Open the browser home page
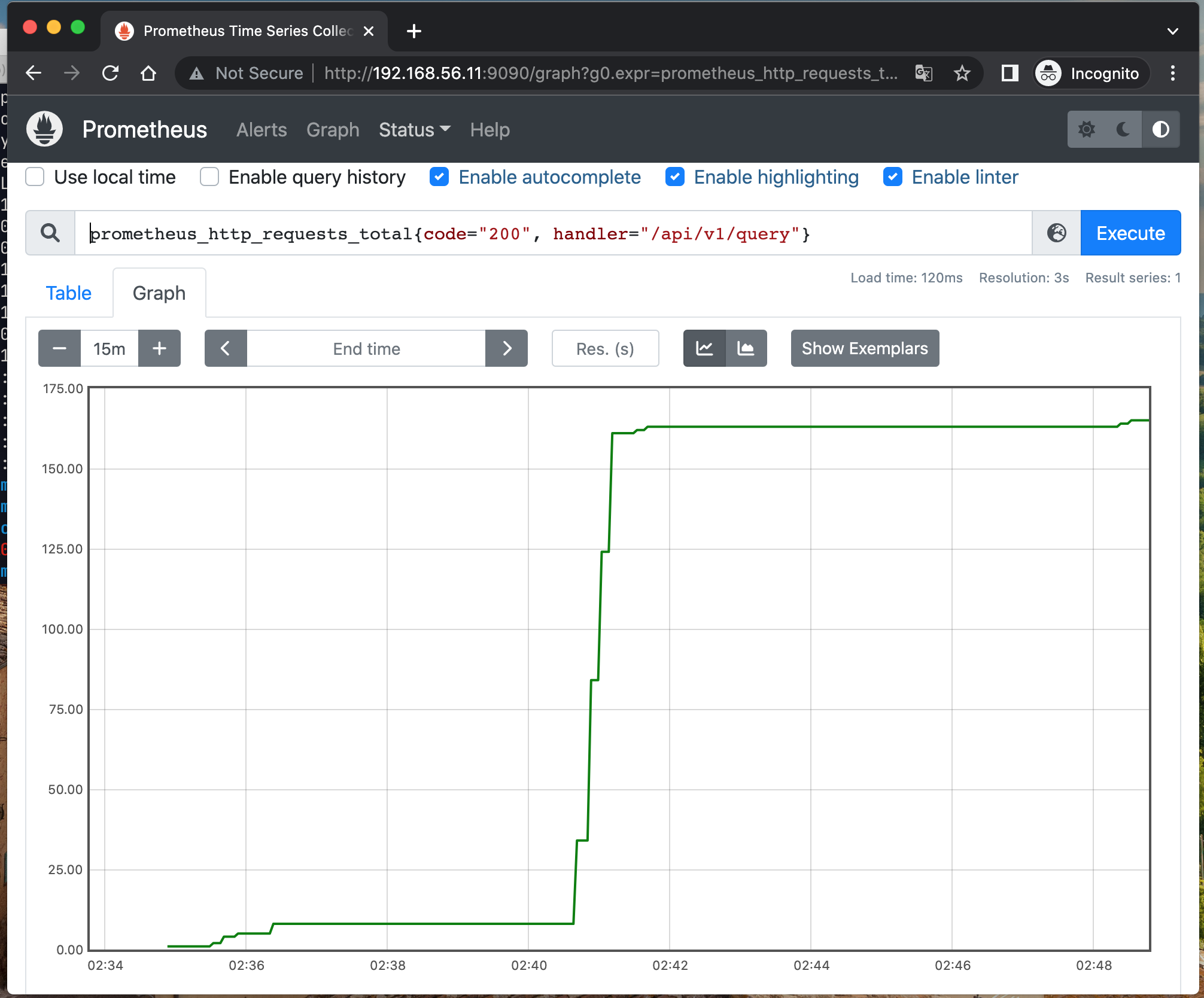The image size is (1204, 998). click(148, 73)
